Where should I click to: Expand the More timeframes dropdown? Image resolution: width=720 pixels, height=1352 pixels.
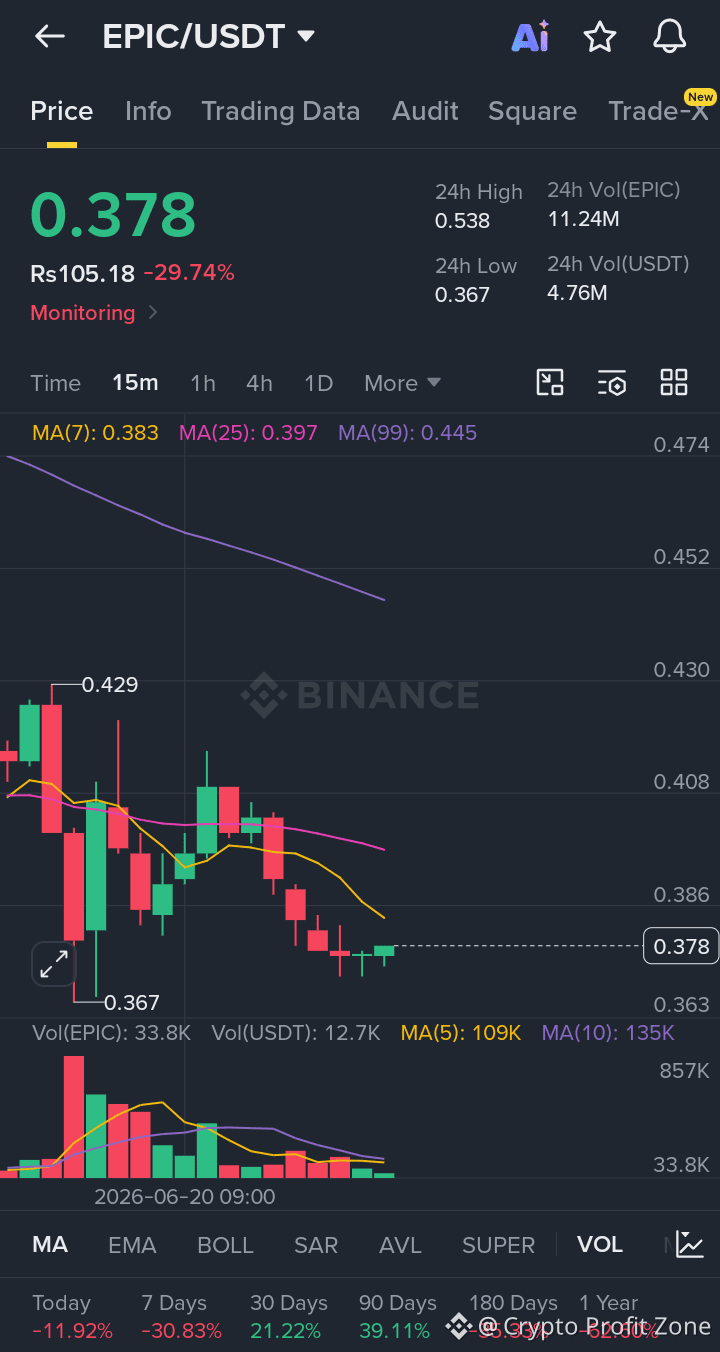tap(403, 383)
